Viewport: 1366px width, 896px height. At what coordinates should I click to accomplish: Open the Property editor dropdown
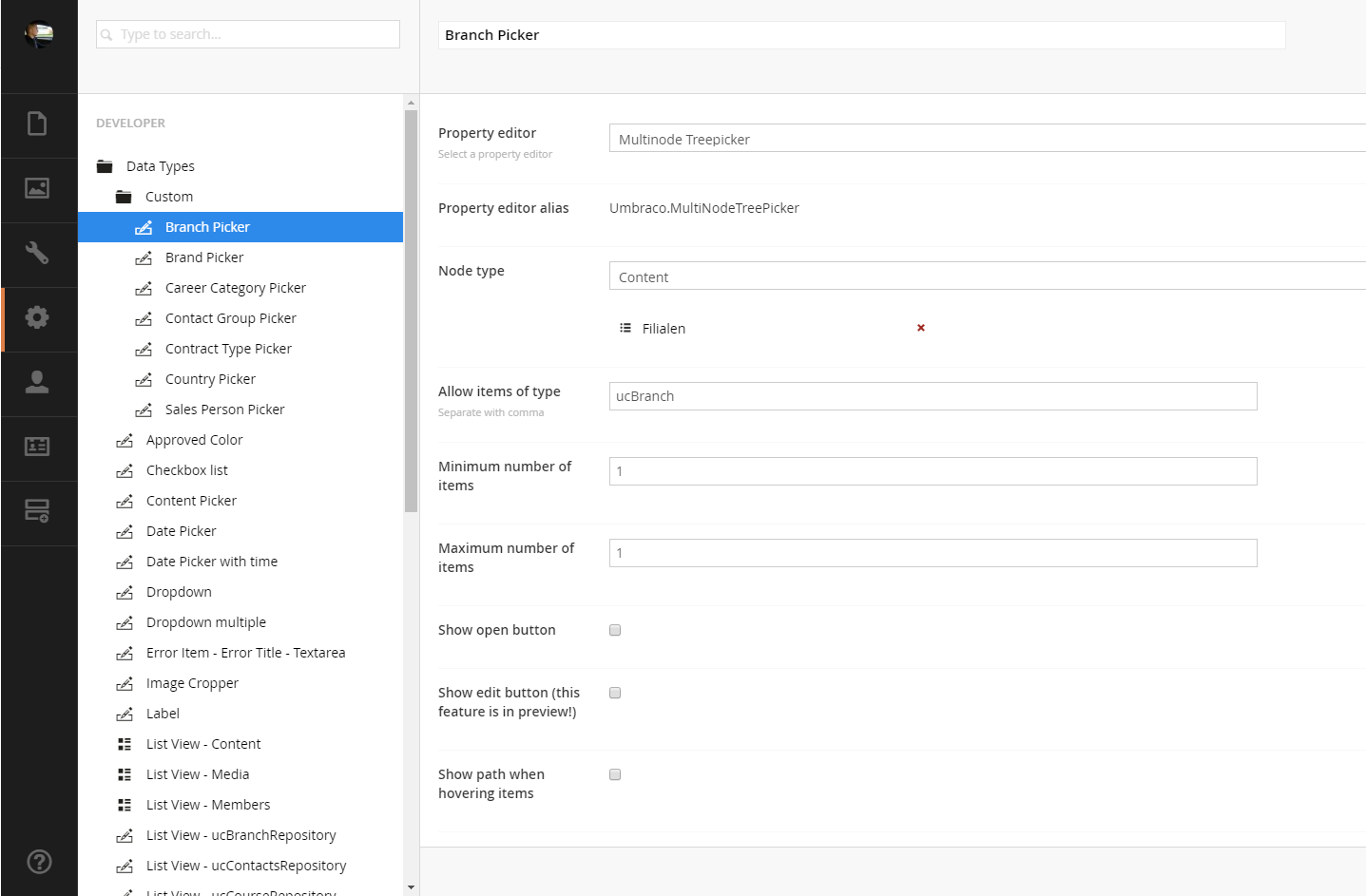click(987, 139)
